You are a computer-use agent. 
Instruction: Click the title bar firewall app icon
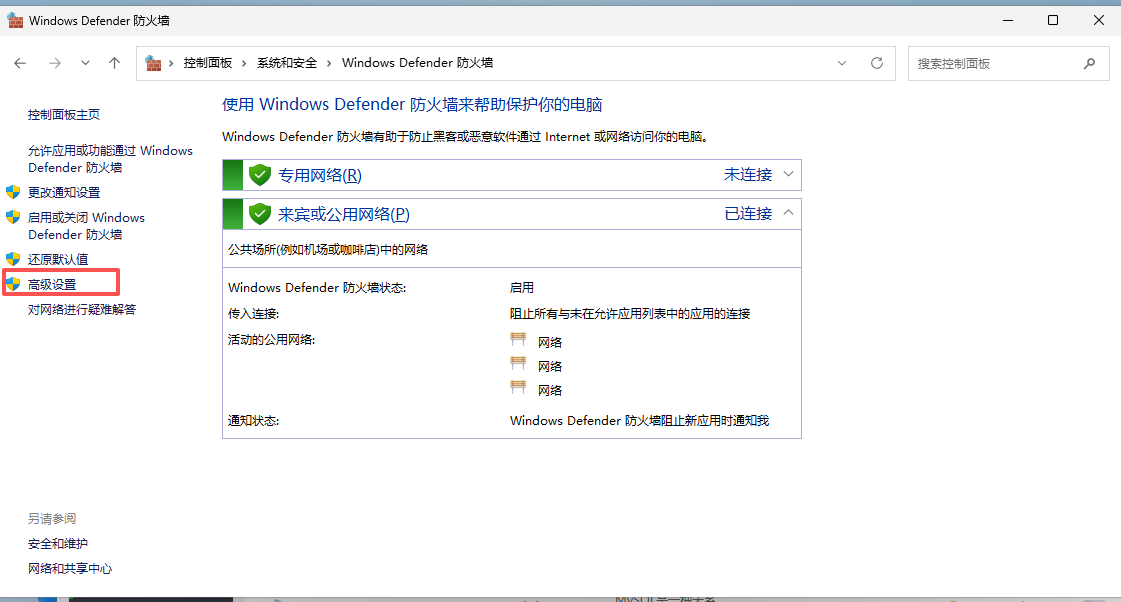coord(15,21)
